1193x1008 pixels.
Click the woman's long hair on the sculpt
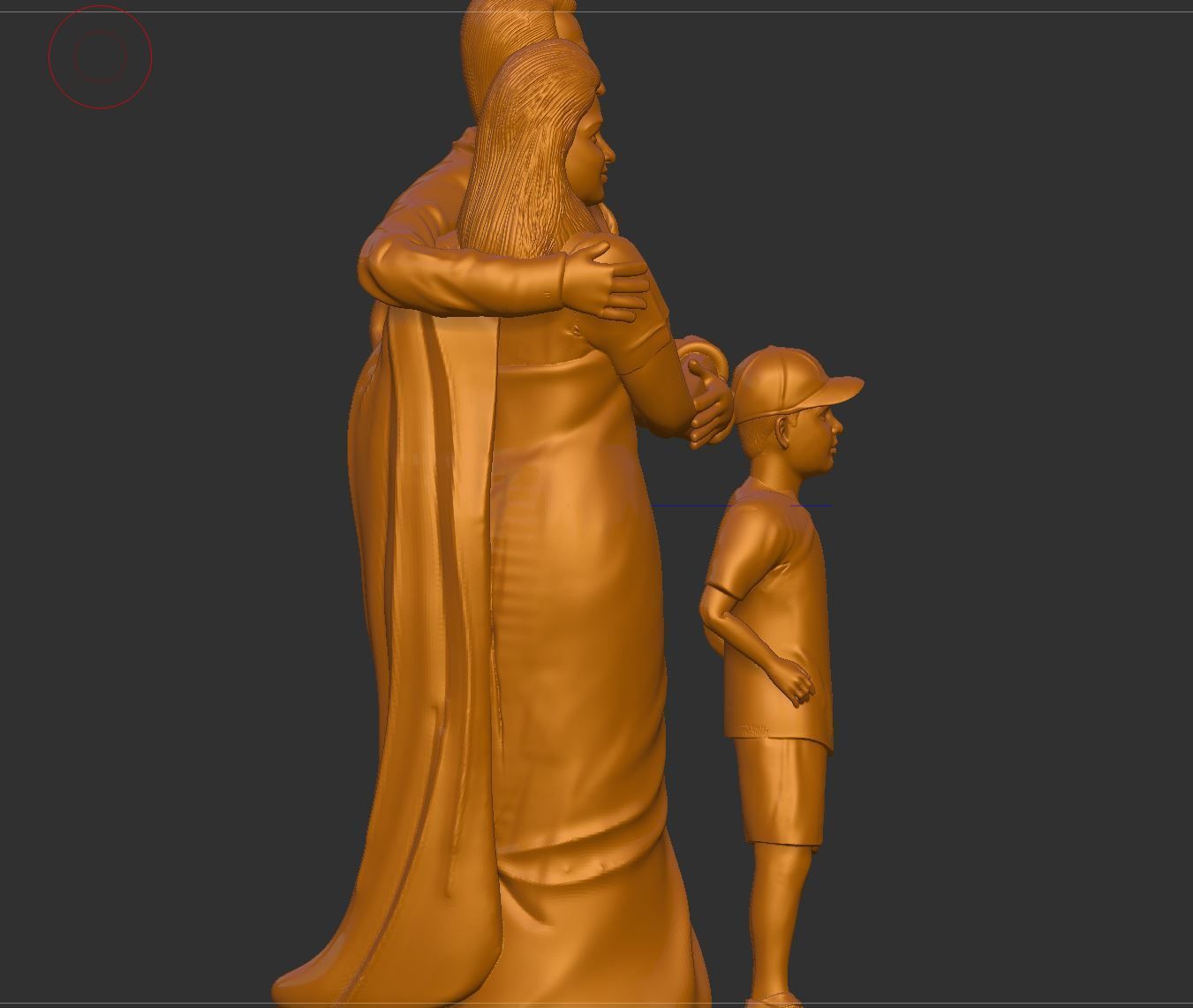[530, 150]
